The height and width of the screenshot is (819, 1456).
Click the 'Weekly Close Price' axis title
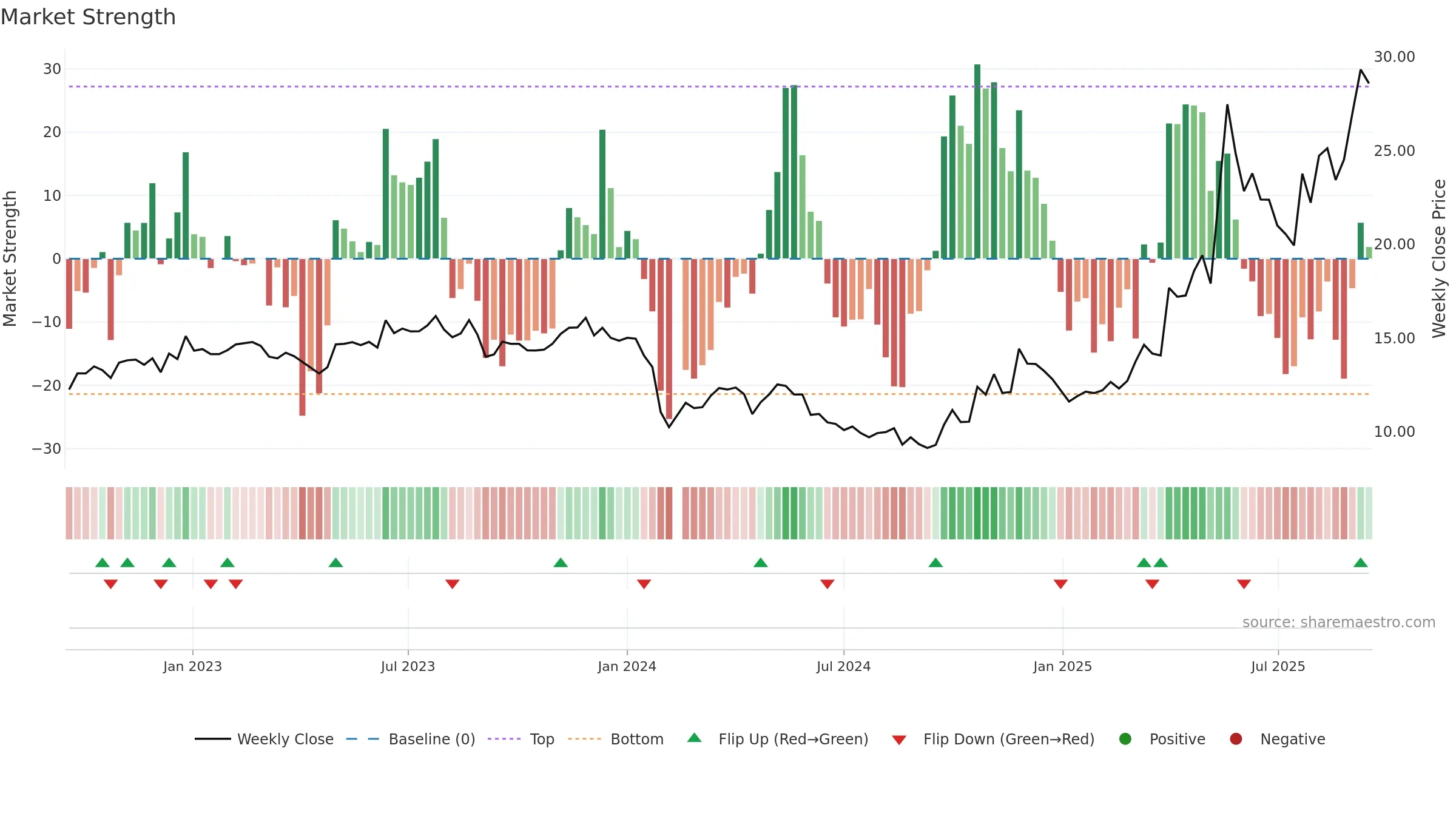[x=1439, y=258]
